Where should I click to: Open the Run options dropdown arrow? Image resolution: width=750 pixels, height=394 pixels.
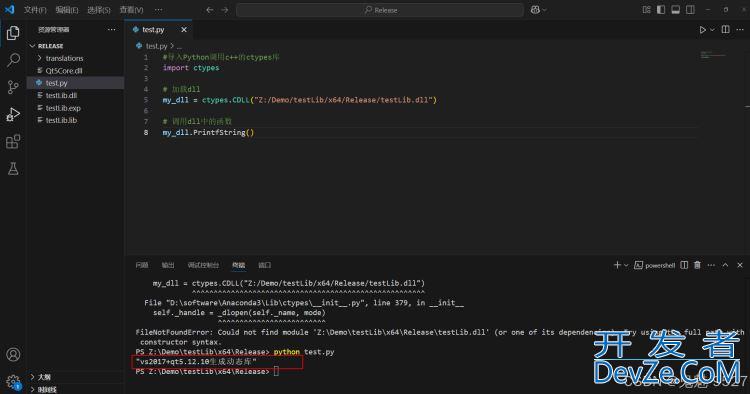click(x=712, y=30)
